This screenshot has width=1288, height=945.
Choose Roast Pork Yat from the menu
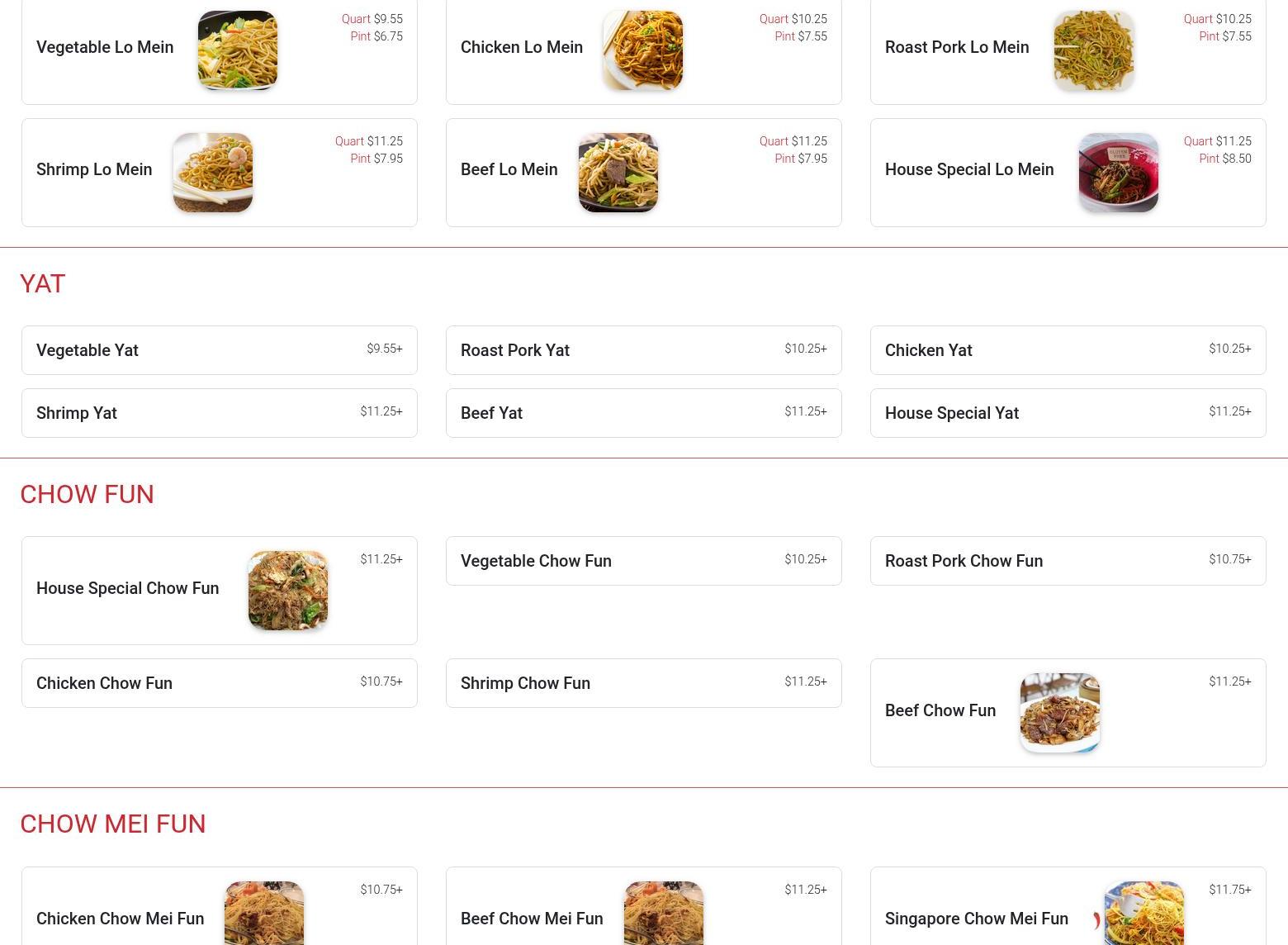click(644, 350)
